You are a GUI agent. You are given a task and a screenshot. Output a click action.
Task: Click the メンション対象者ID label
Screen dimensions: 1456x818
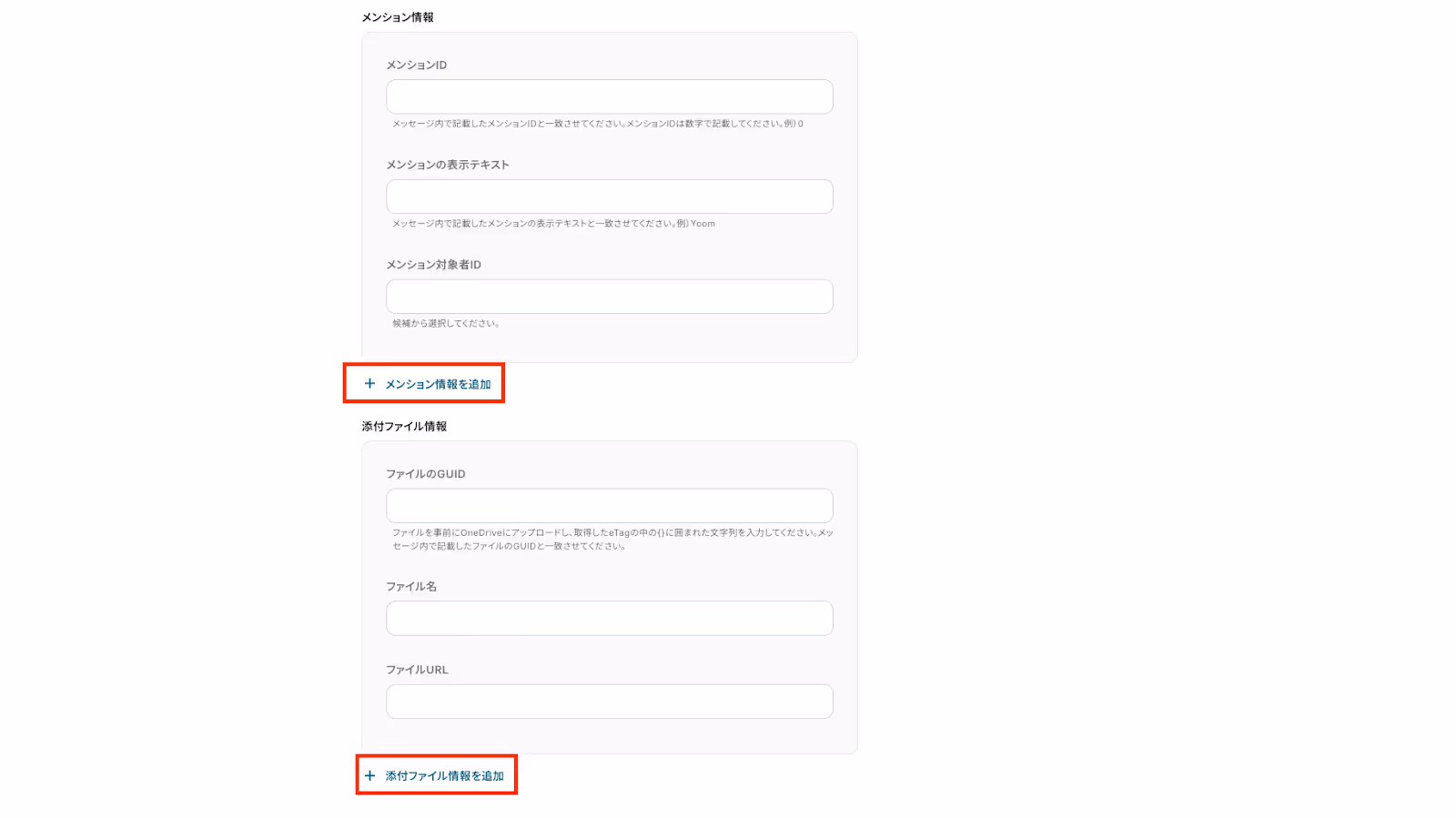[x=434, y=265]
